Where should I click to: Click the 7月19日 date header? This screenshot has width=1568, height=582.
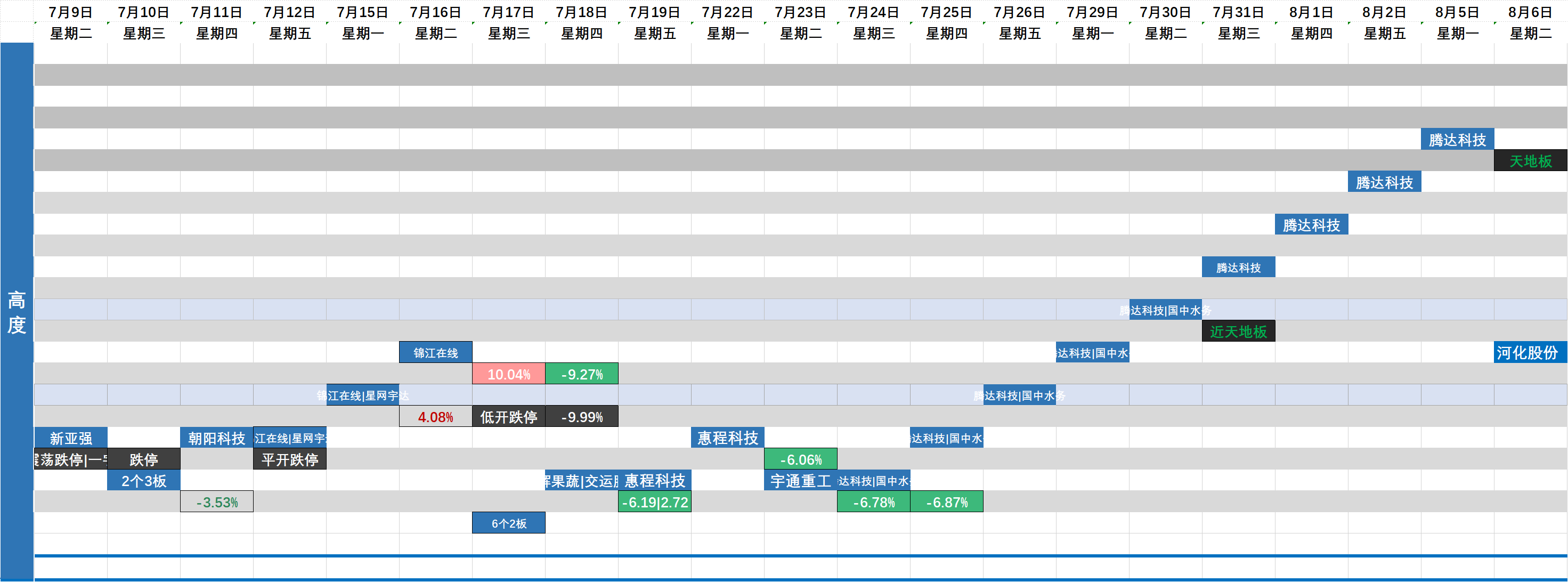pos(655,12)
